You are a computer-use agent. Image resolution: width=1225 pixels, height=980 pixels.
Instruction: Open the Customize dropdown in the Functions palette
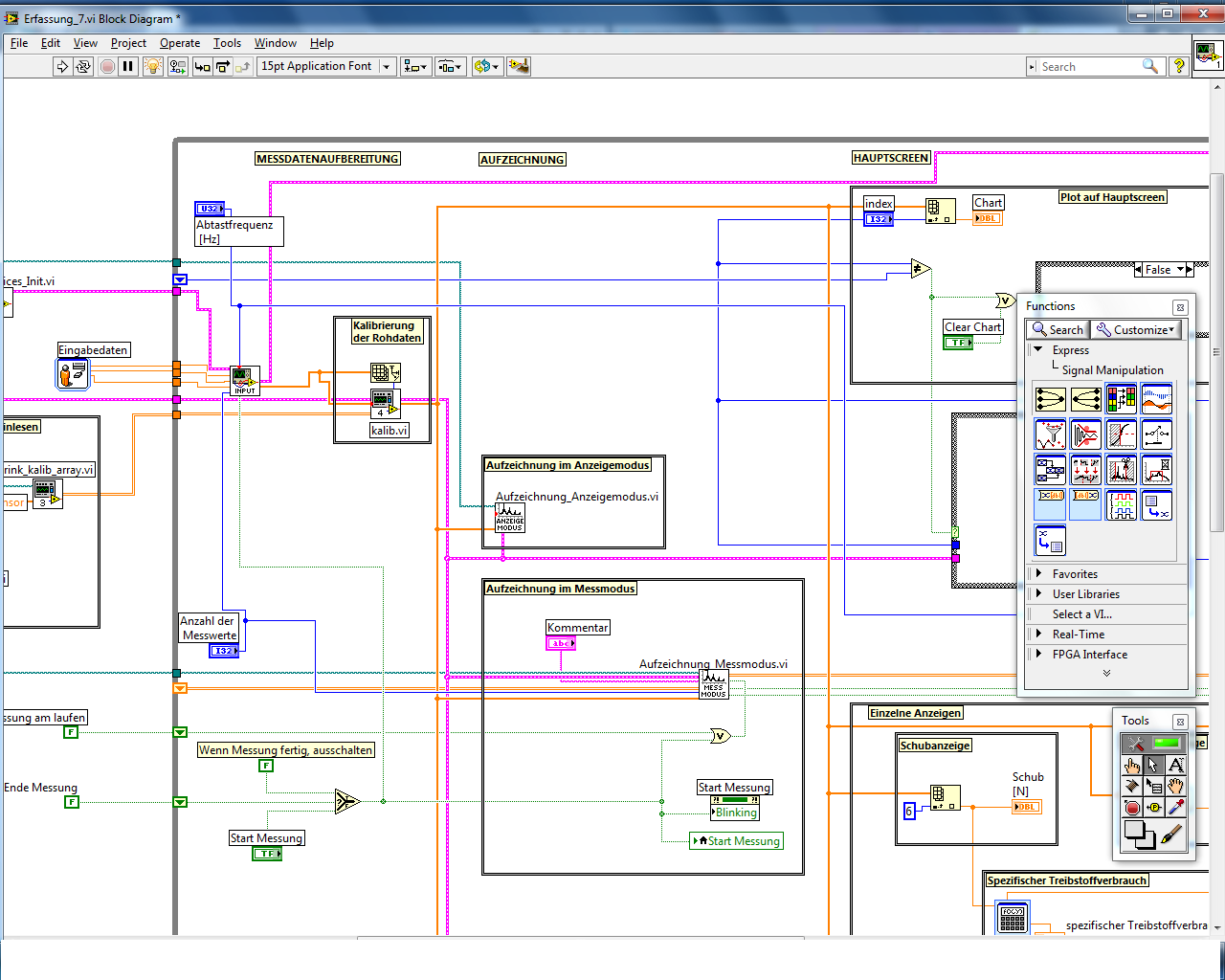pos(1135,329)
